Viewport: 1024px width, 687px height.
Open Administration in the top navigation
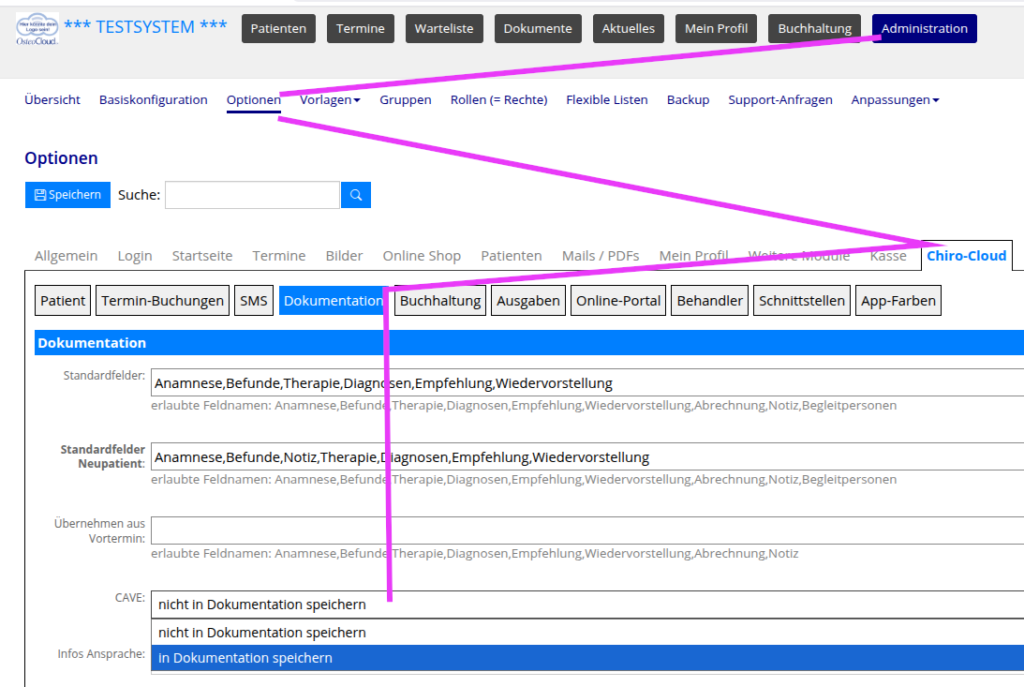pos(924,29)
